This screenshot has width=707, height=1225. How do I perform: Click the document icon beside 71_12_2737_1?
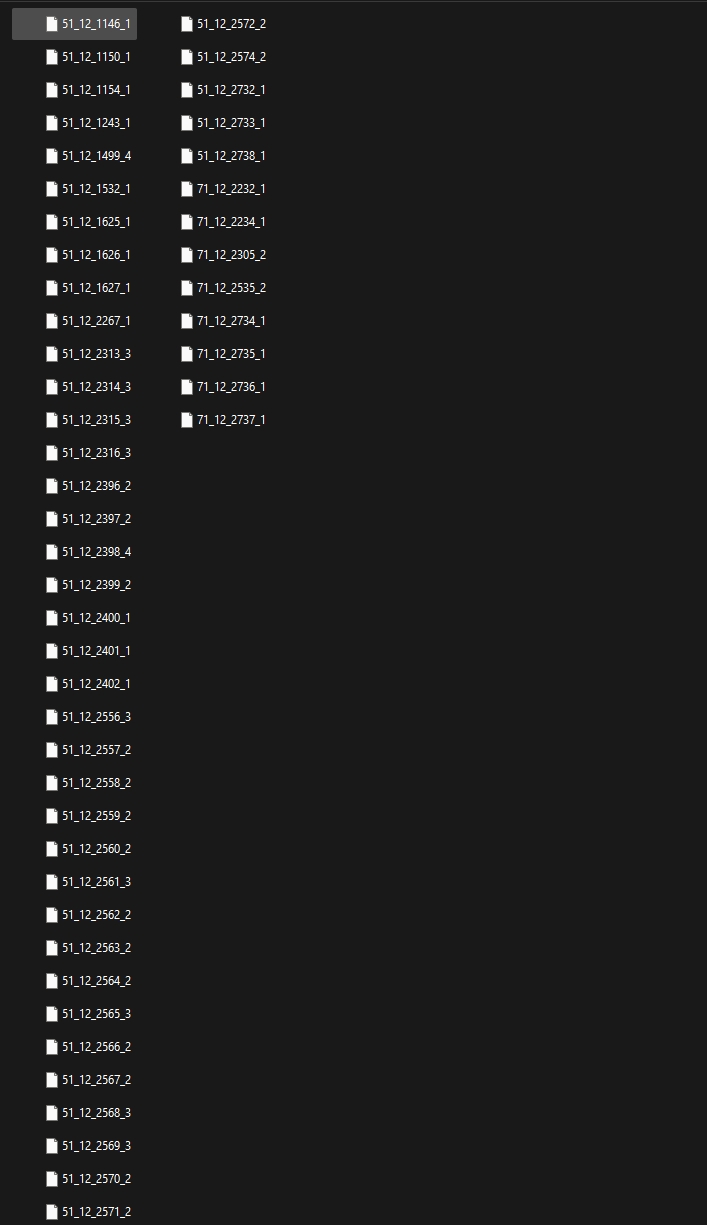[x=186, y=419]
